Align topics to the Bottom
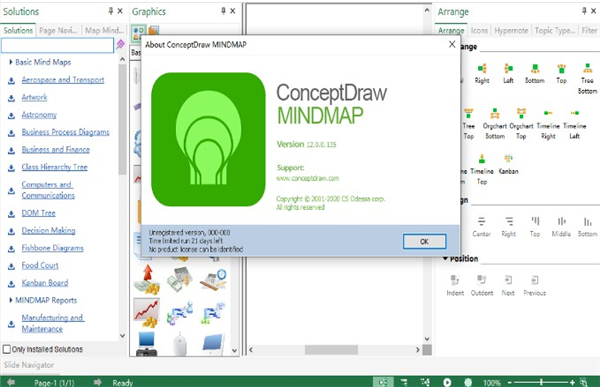This screenshot has height=387, width=600. 587,227
